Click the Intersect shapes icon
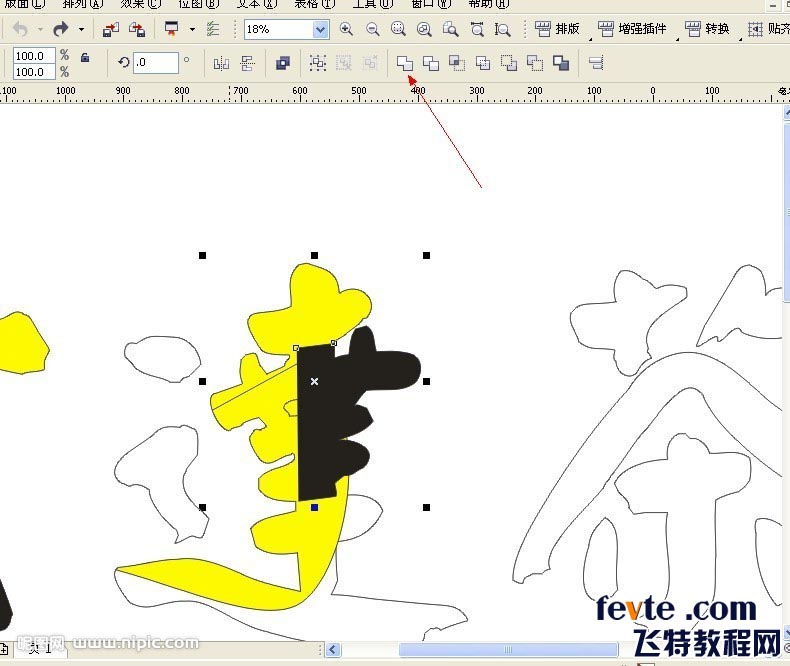Screen dimensions: 790x666 click(x=457, y=63)
